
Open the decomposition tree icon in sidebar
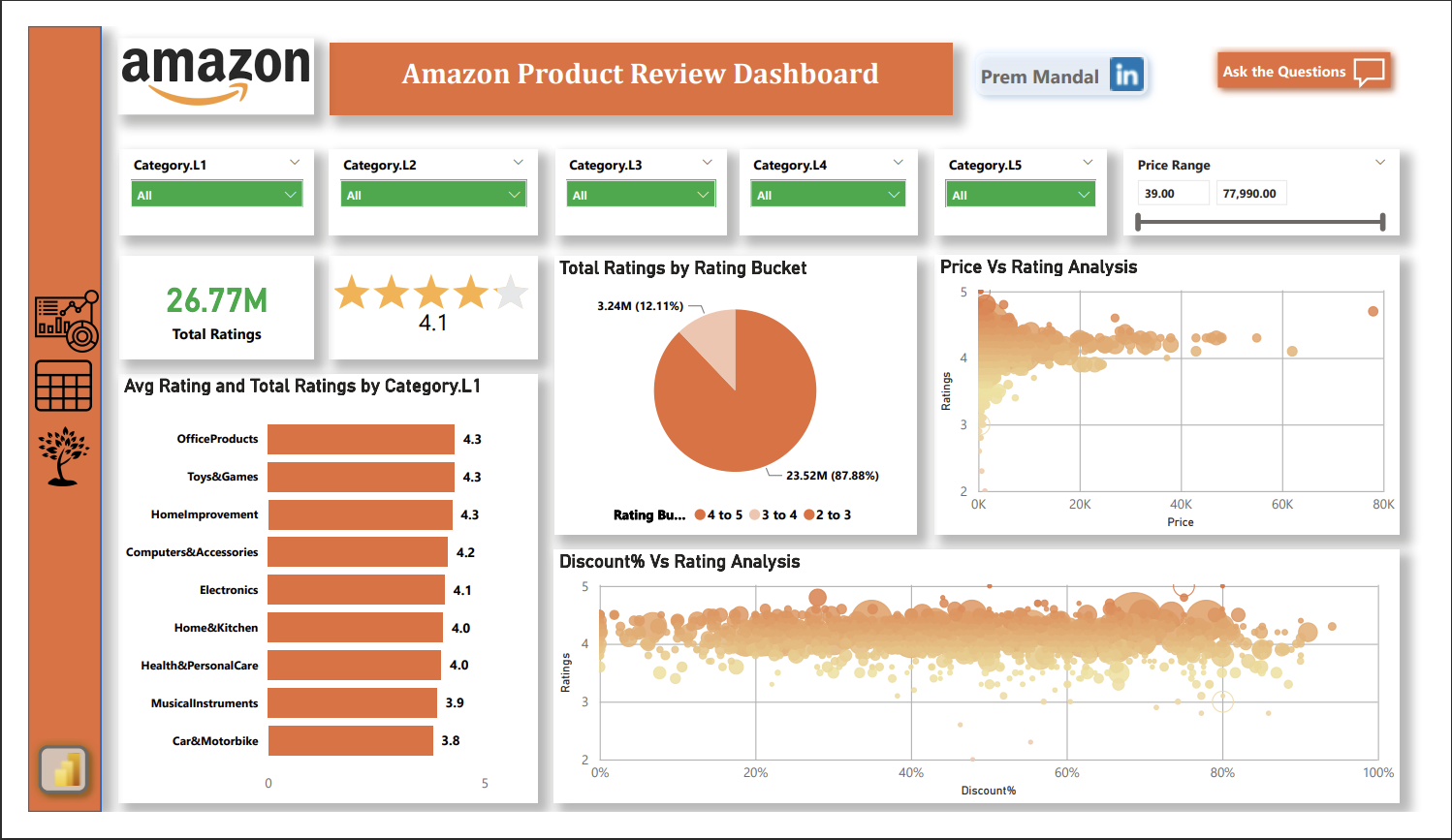(x=64, y=456)
